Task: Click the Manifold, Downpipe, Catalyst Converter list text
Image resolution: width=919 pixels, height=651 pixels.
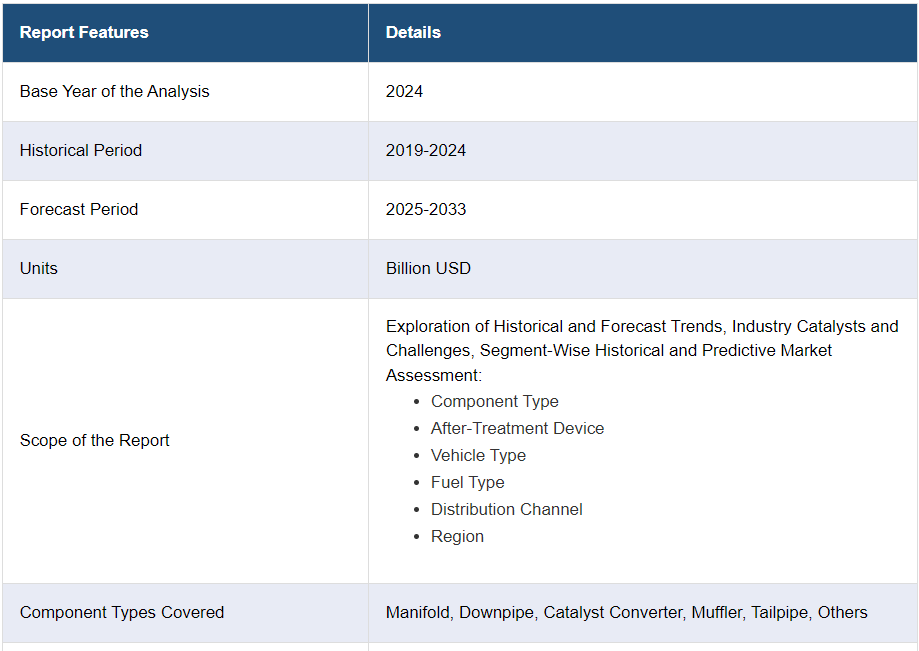Action: [626, 612]
